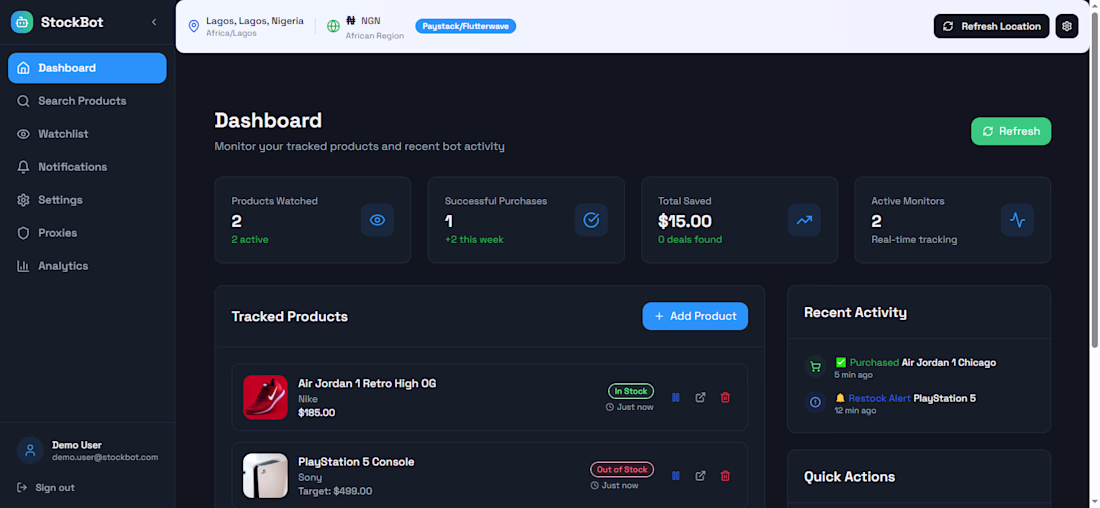Click the '2 active' green text
Viewport: 1100px width, 508px height.
250,240
